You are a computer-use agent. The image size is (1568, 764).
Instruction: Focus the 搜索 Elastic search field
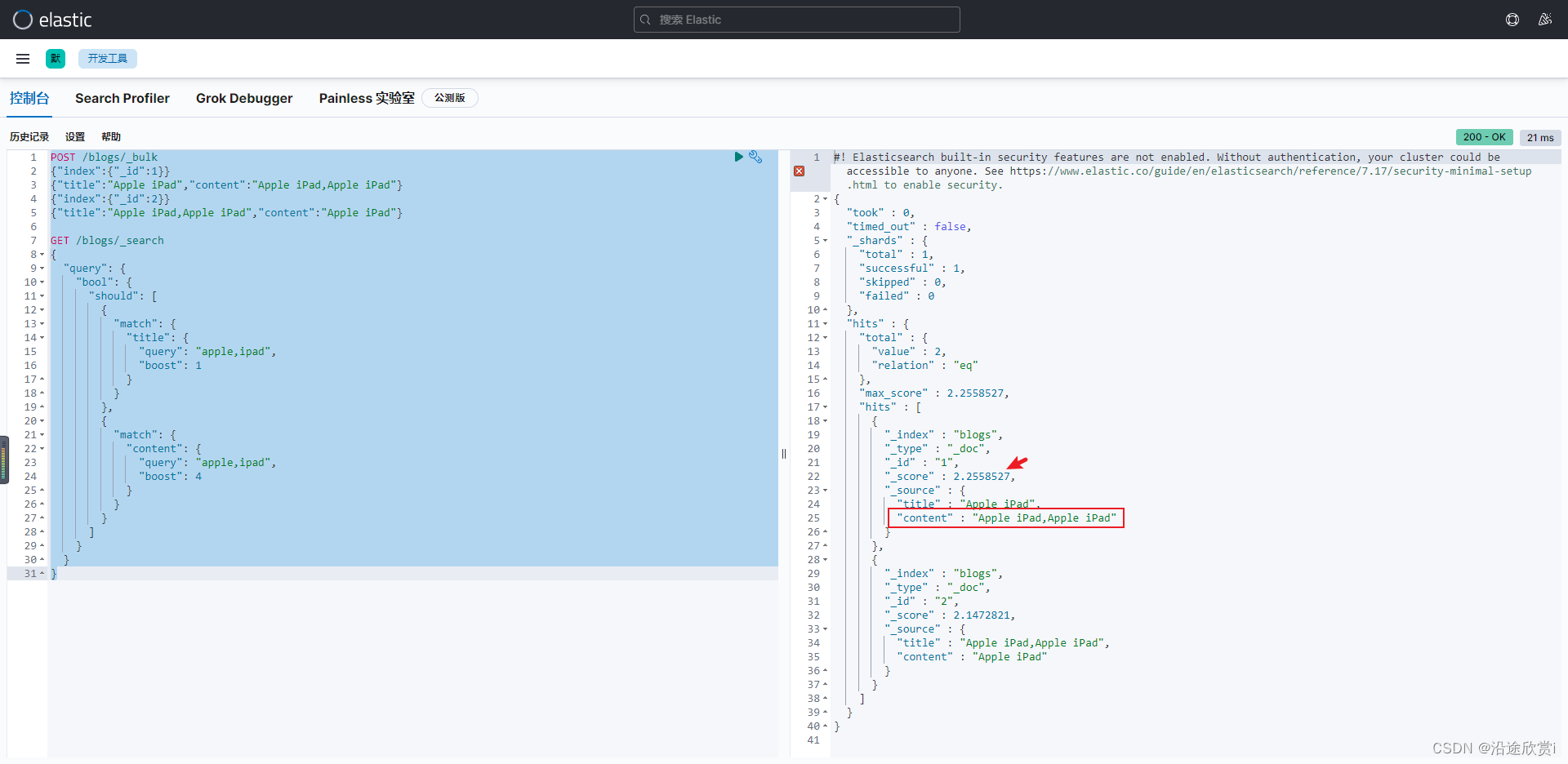pyautogui.click(x=796, y=20)
